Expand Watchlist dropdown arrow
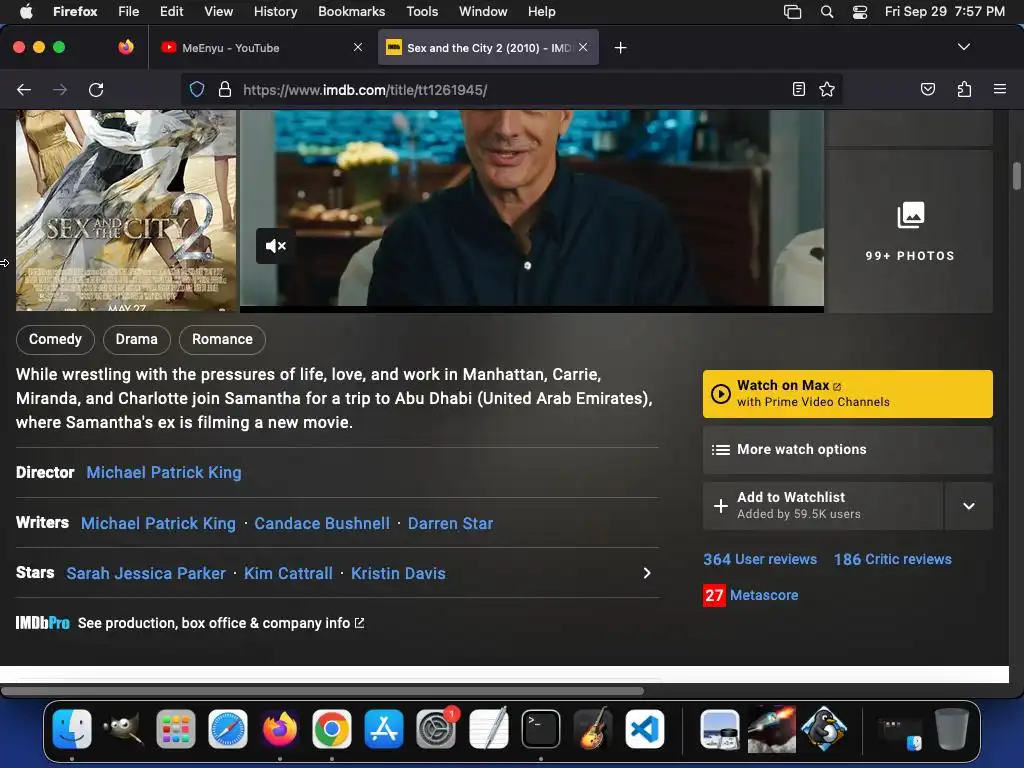Image resolution: width=1024 pixels, height=768 pixels. pyautogui.click(x=968, y=505)
